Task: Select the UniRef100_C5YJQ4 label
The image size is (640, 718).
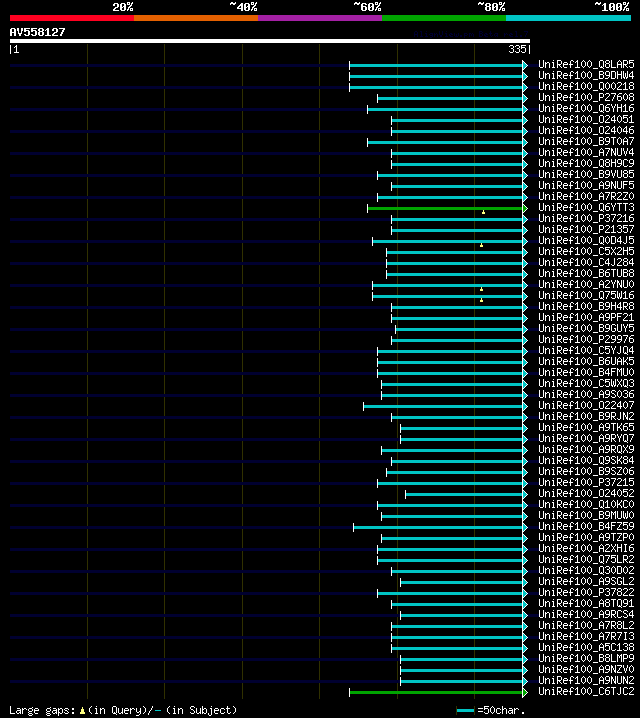Action: tap(586, 350)
